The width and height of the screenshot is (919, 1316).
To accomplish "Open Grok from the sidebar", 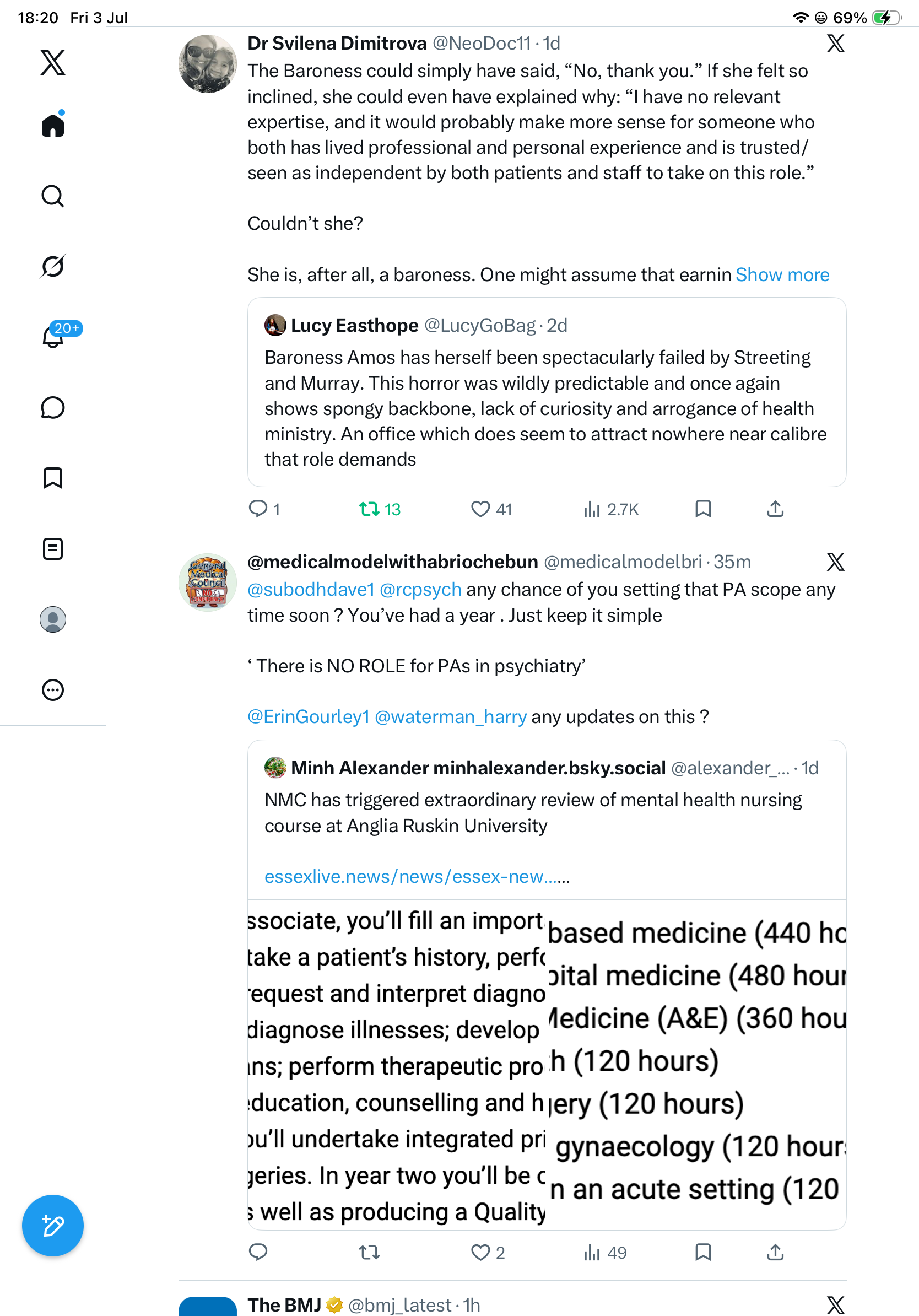I will (x=53, y=266).
